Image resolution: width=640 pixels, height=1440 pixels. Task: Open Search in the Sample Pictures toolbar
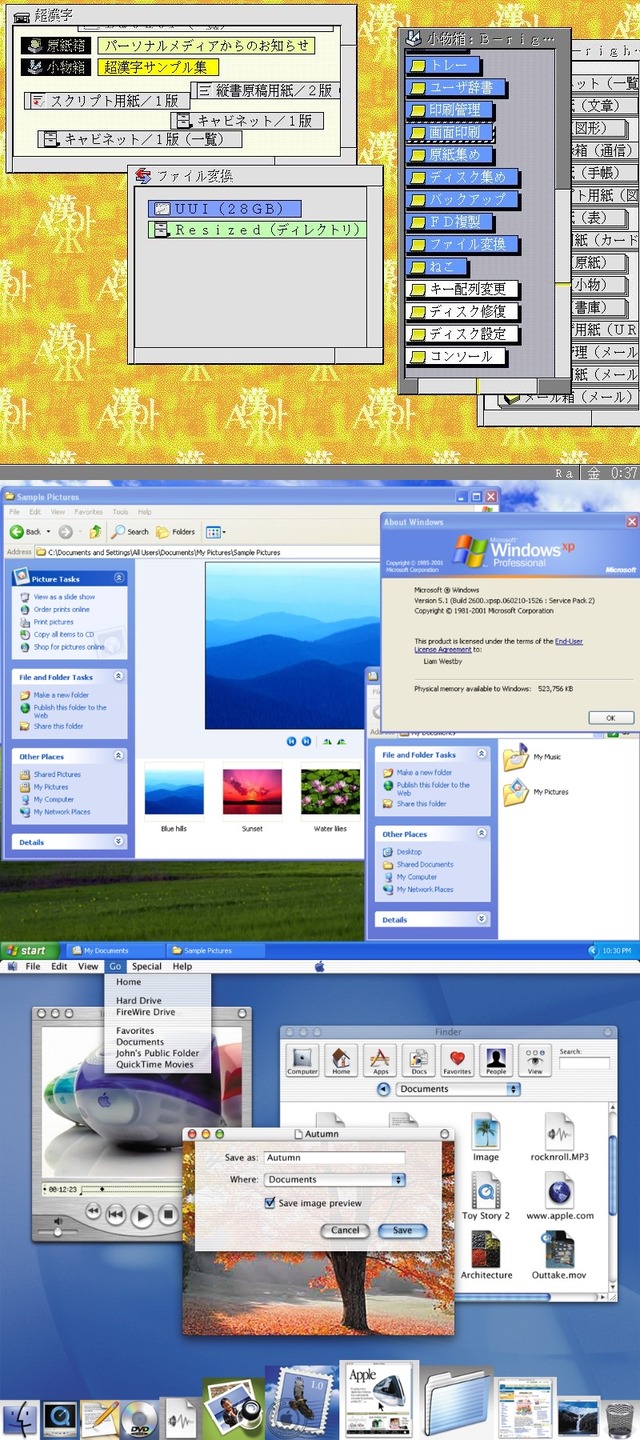pyautogui.click(x=130, y=532)
